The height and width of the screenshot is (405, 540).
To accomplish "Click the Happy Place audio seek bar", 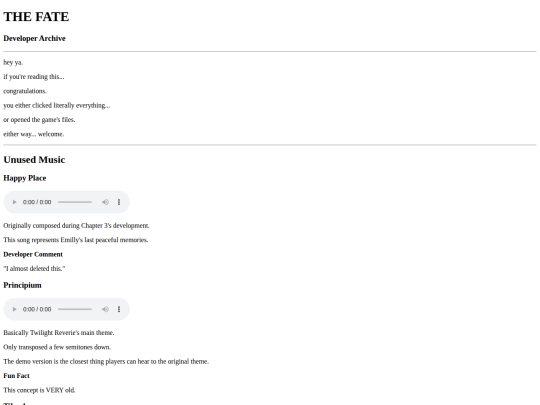I will tap(75, 202).
